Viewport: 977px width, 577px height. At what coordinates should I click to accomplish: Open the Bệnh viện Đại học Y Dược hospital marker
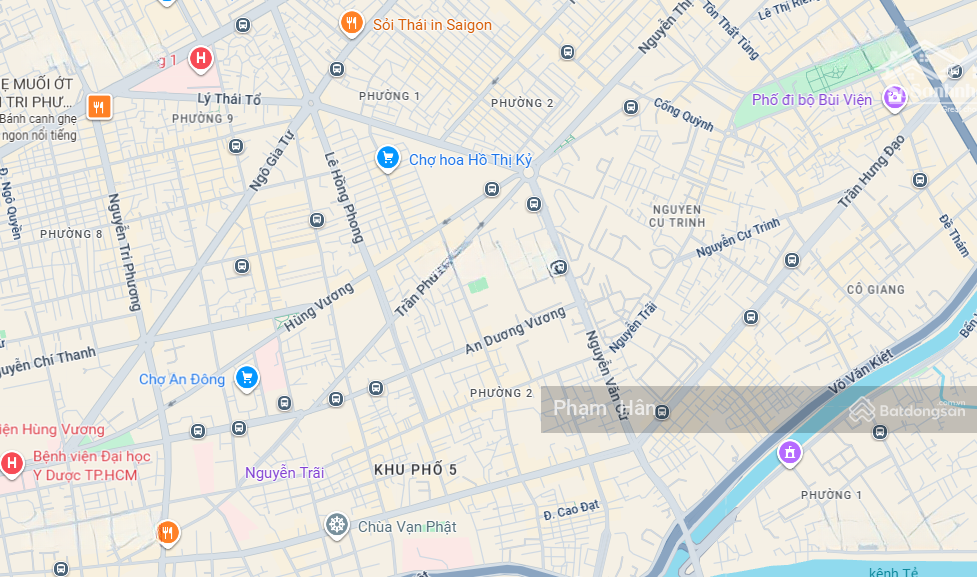pos(11,464)
